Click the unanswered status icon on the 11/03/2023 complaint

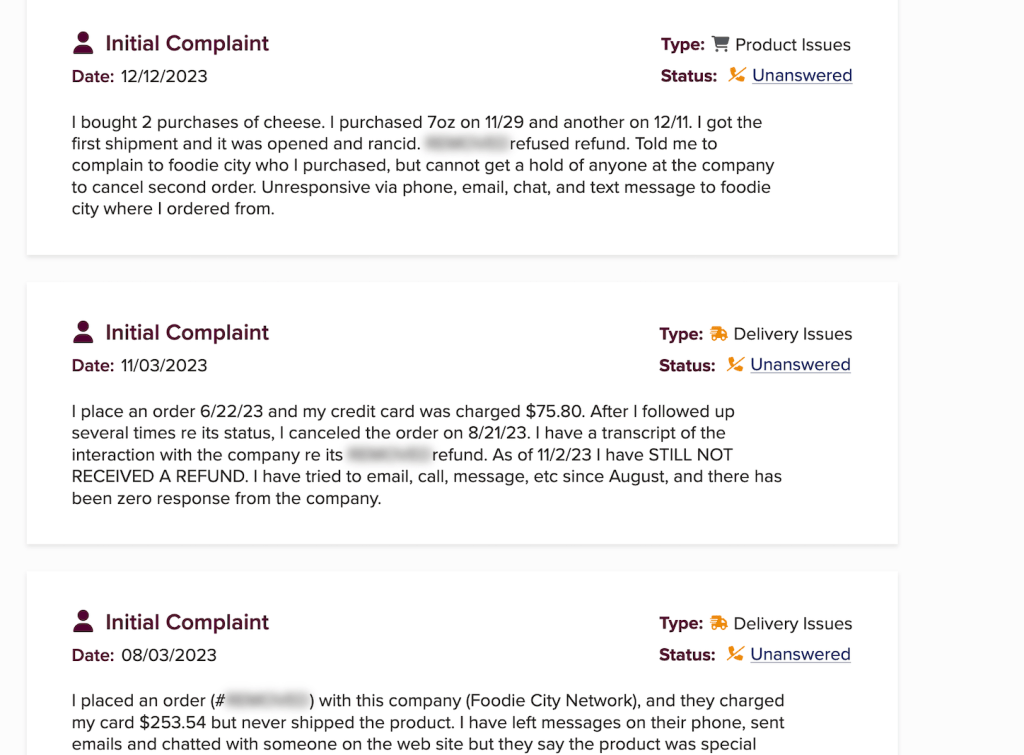(x=735, y=365)
